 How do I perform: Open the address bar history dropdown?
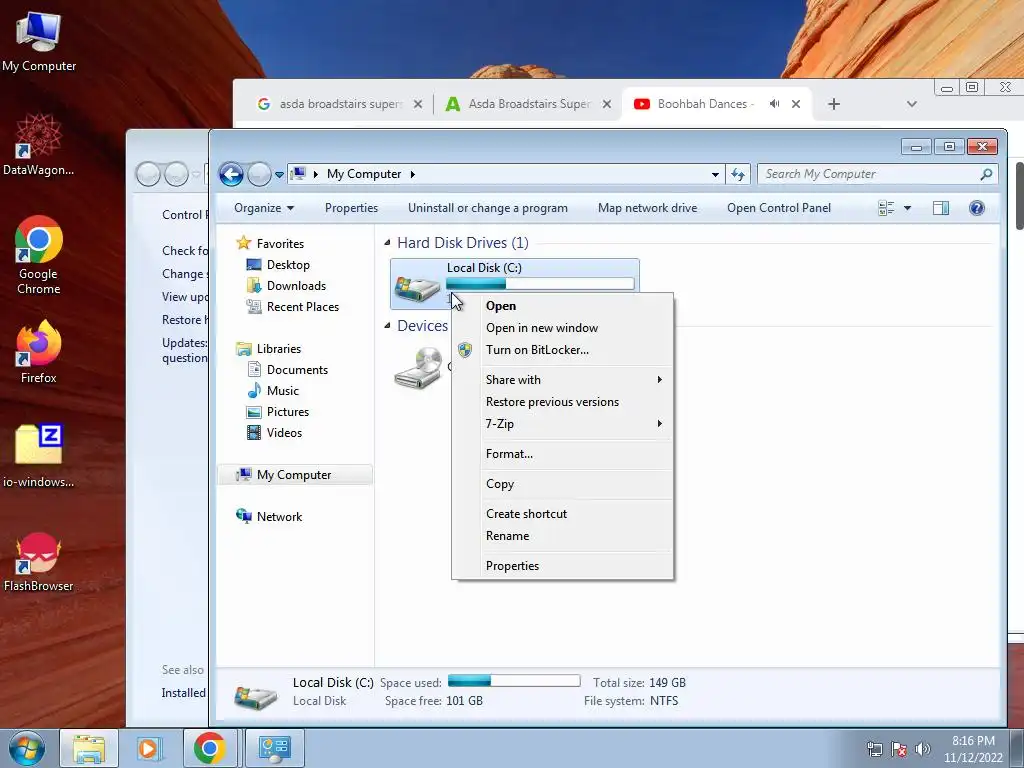tap(715, 174)
